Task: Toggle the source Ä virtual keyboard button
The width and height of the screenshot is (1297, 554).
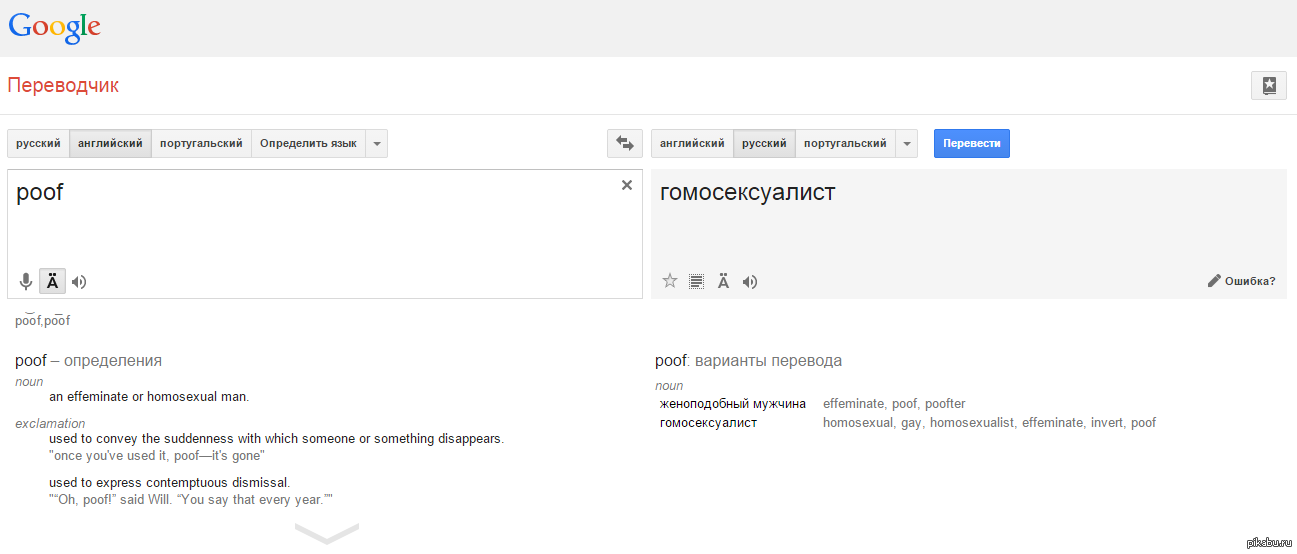Action: pos(52,282)
